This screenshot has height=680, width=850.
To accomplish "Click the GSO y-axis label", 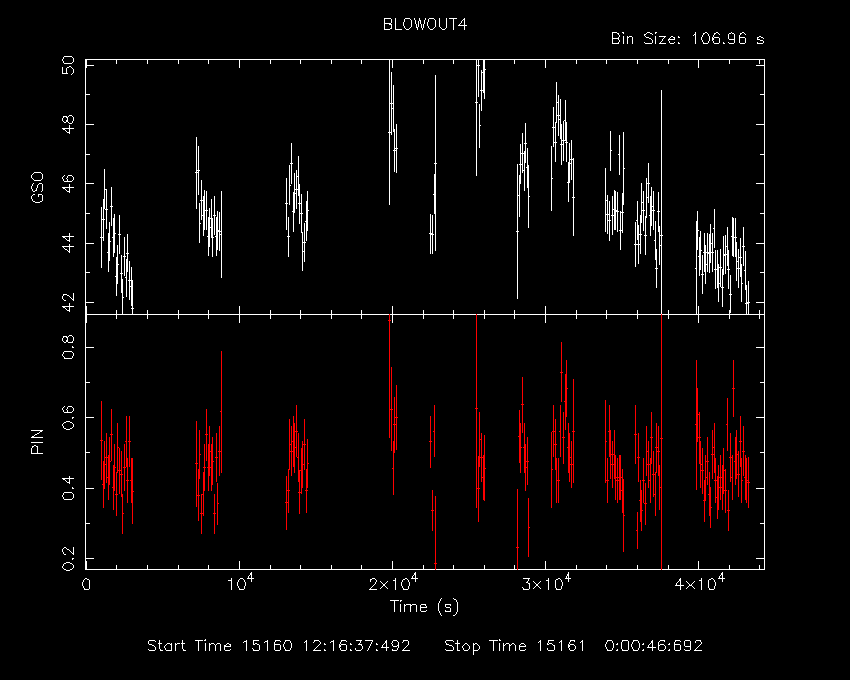I will [37, 187].
